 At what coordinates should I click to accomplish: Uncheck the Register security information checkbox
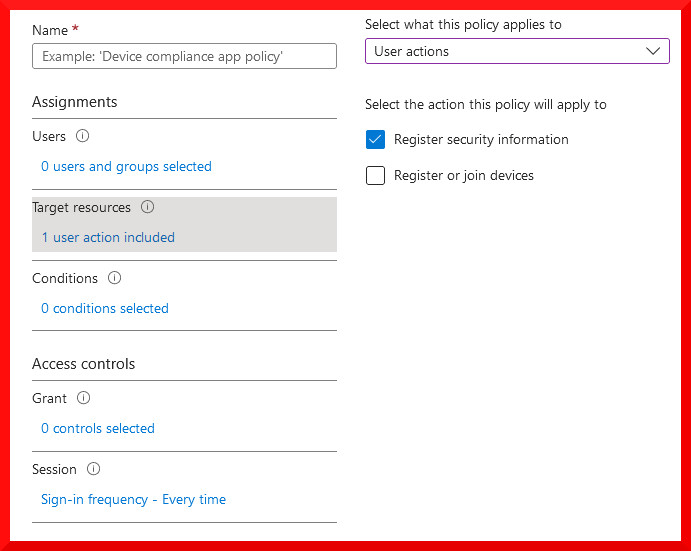[376, 140]
